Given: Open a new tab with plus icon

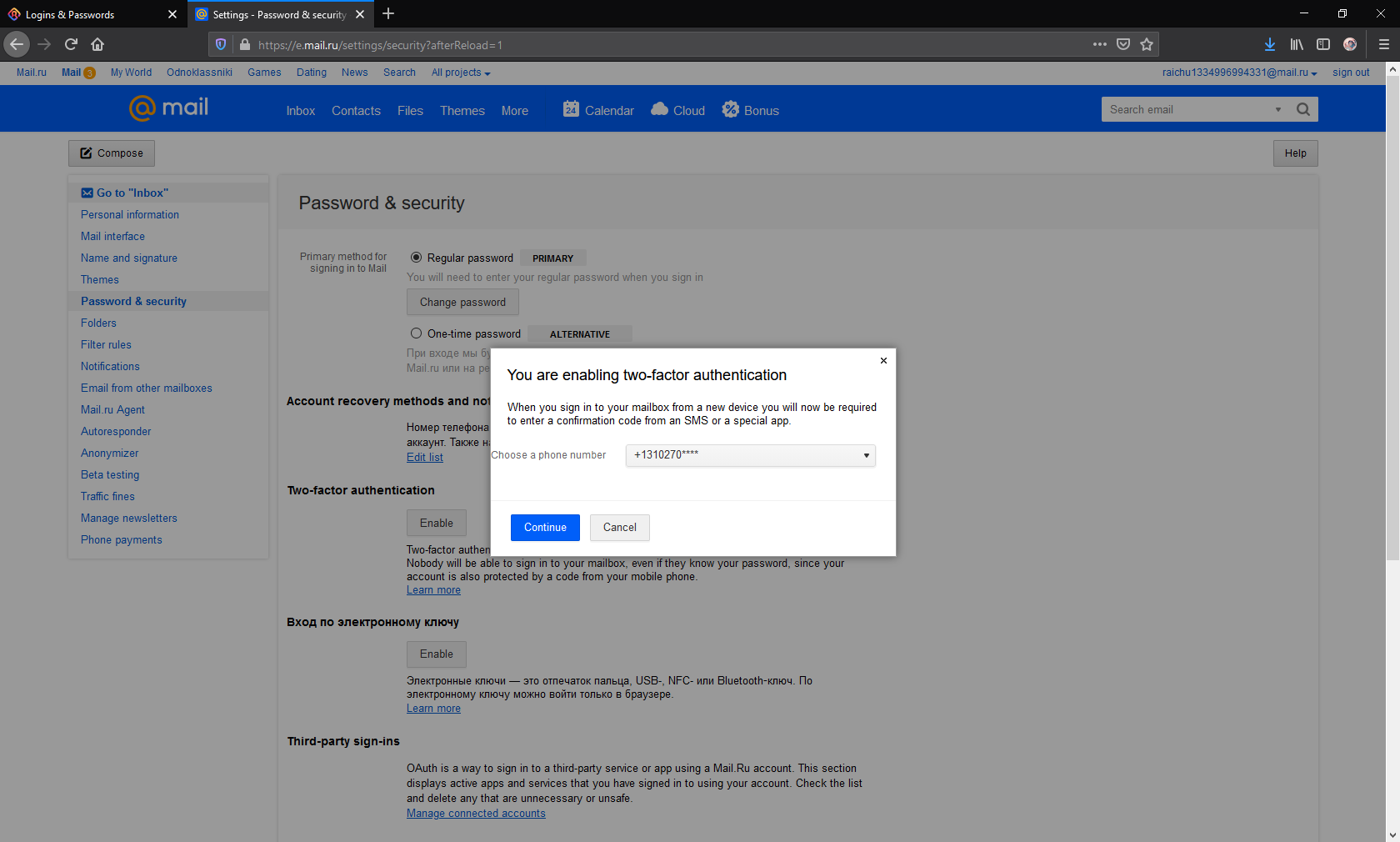Looking at the screenshot, I should (x=388, y=14).
